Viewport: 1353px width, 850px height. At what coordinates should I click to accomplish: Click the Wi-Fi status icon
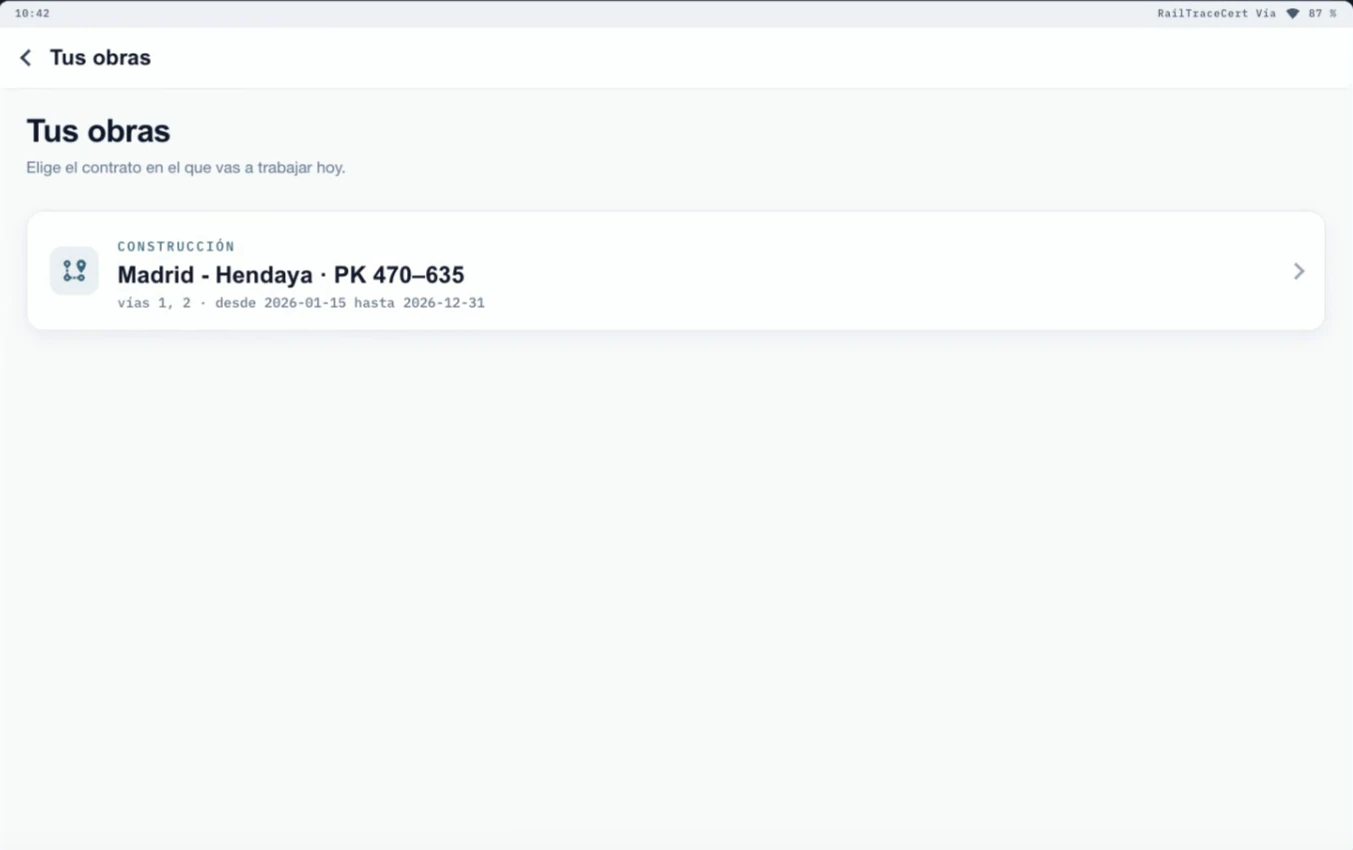[1292, 14]
